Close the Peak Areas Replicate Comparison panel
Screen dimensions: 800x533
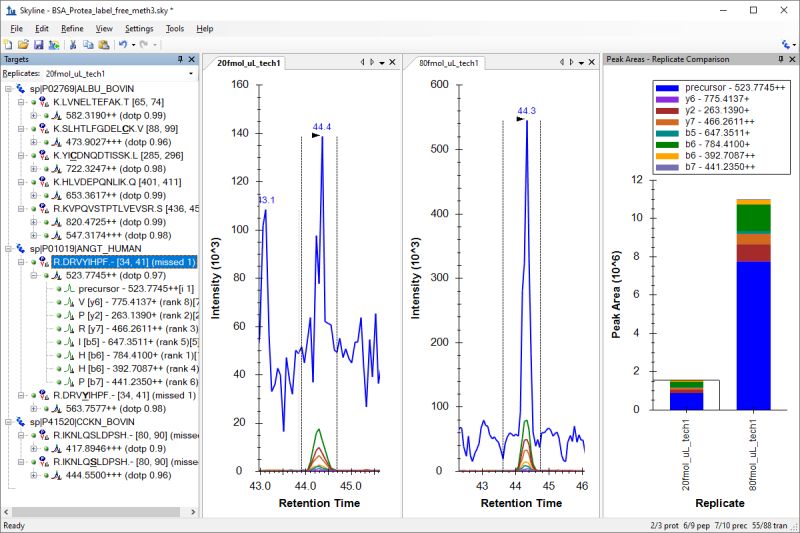pyautogui.click(x=792, y=59)
